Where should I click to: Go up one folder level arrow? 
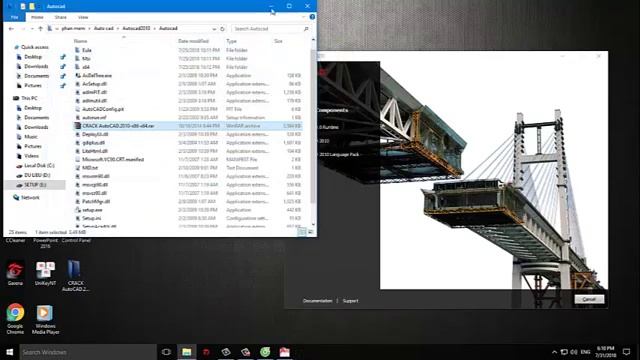[x=40, y=29]
